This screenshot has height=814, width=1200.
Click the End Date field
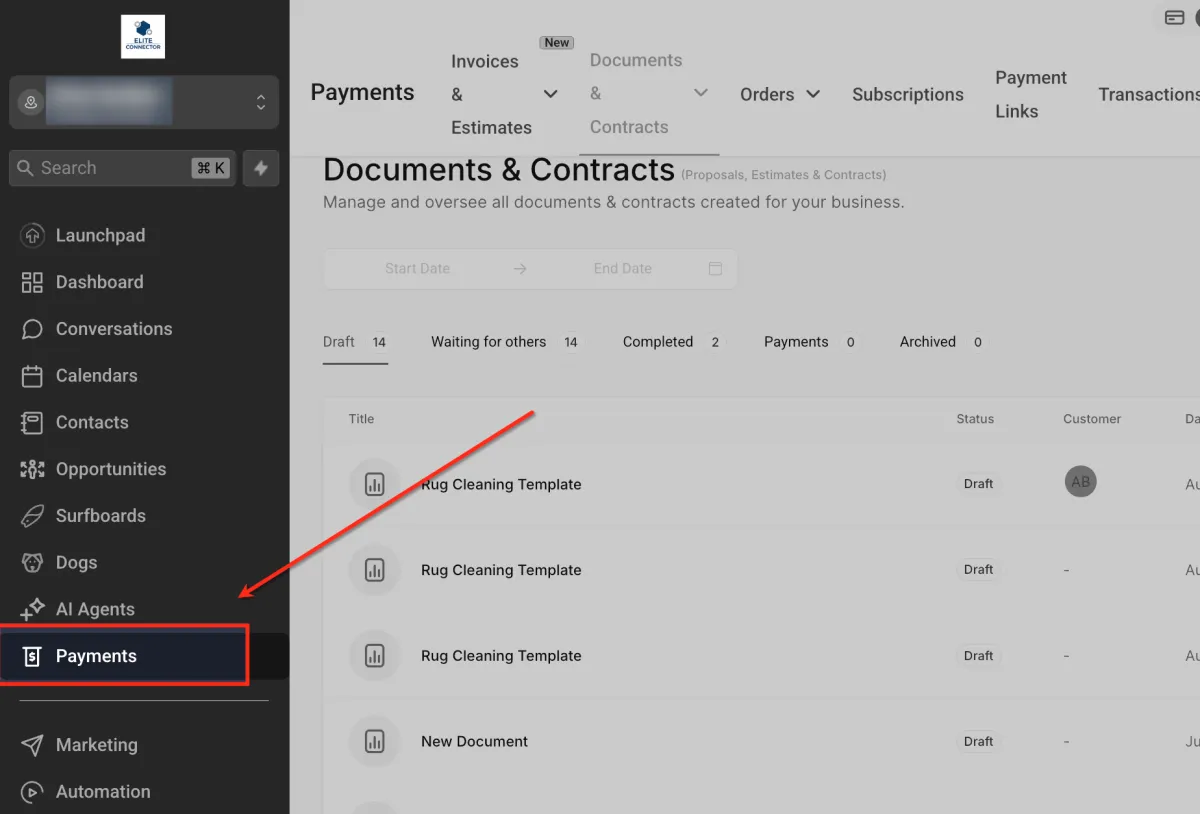622,269
